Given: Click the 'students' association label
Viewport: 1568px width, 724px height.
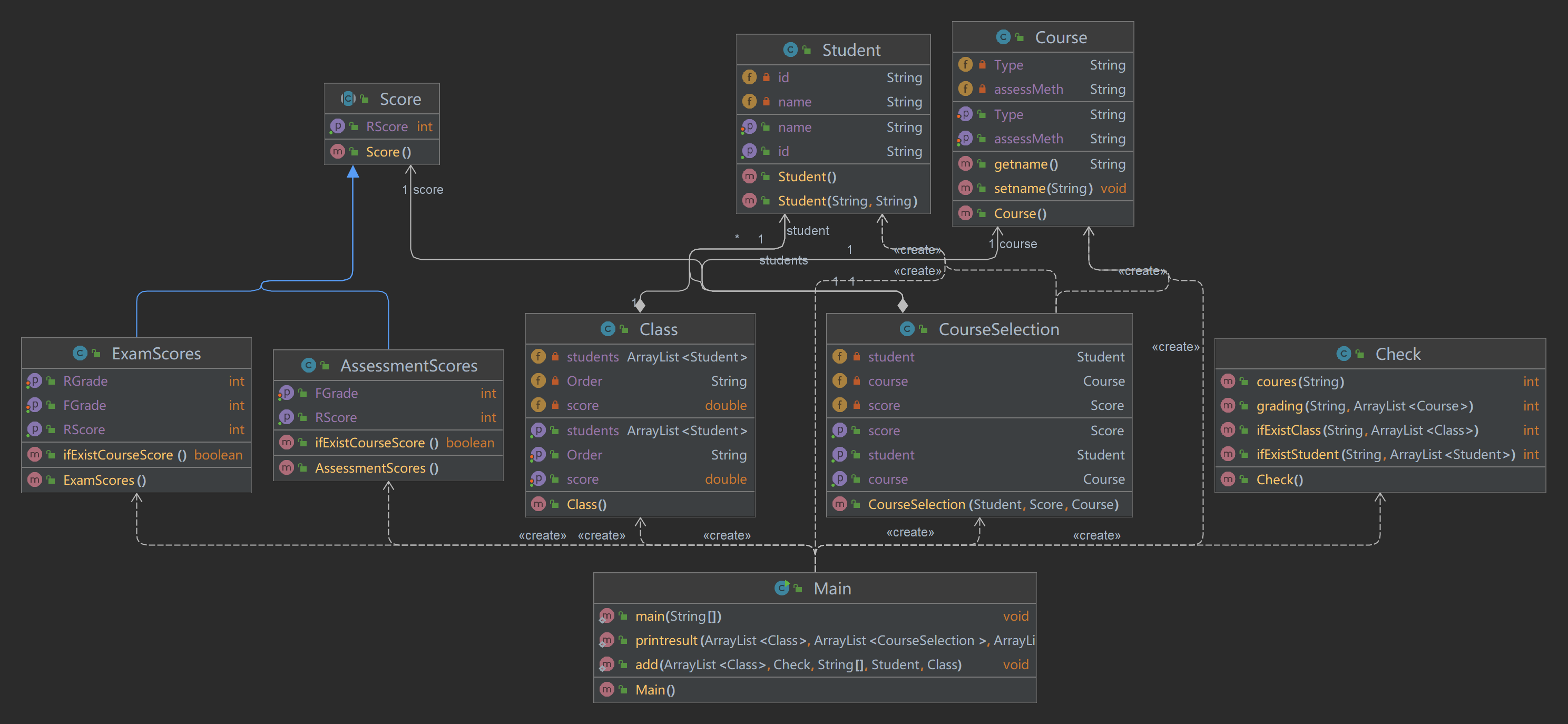Looking at the screenshot, I should [x=783, y=261].
